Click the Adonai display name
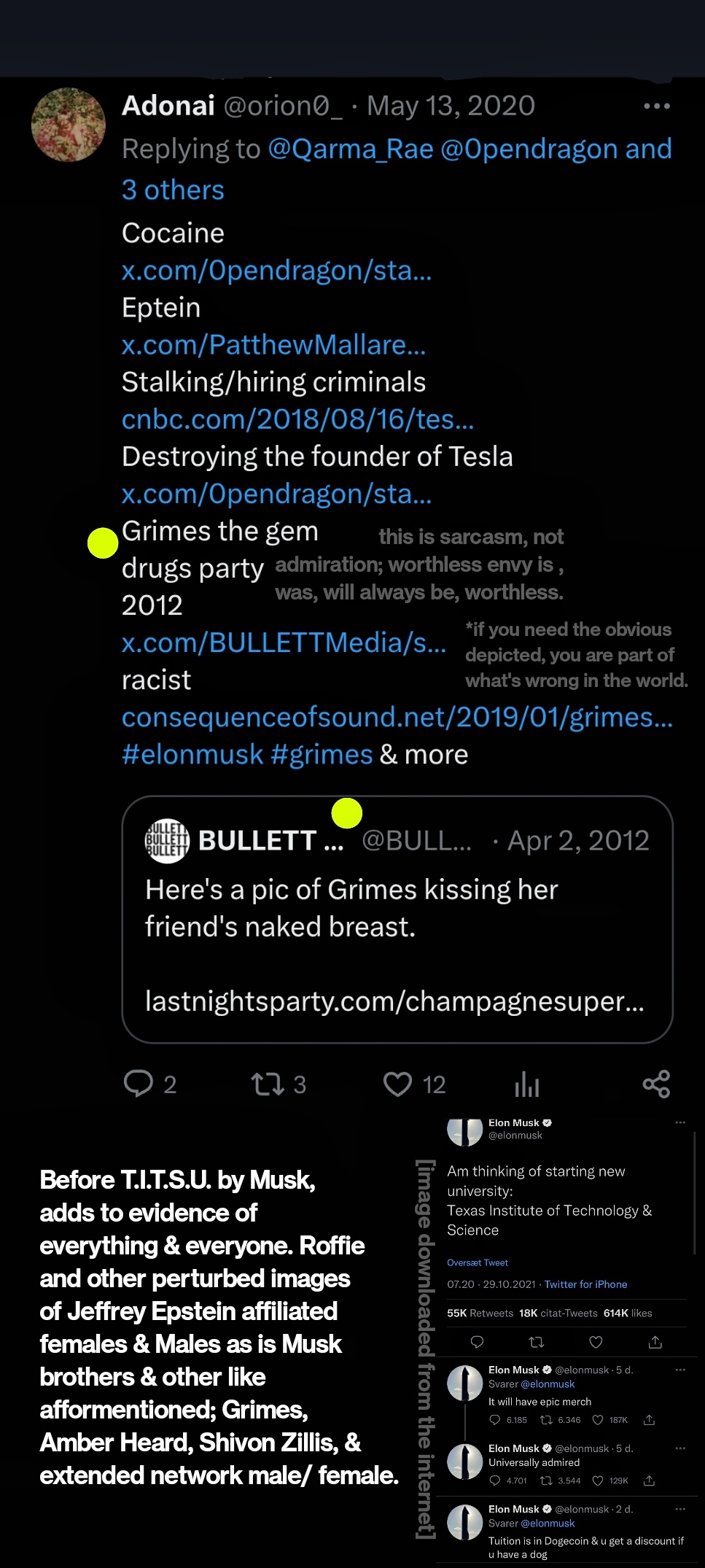The image size is (705, 1568). pos(168,106)
